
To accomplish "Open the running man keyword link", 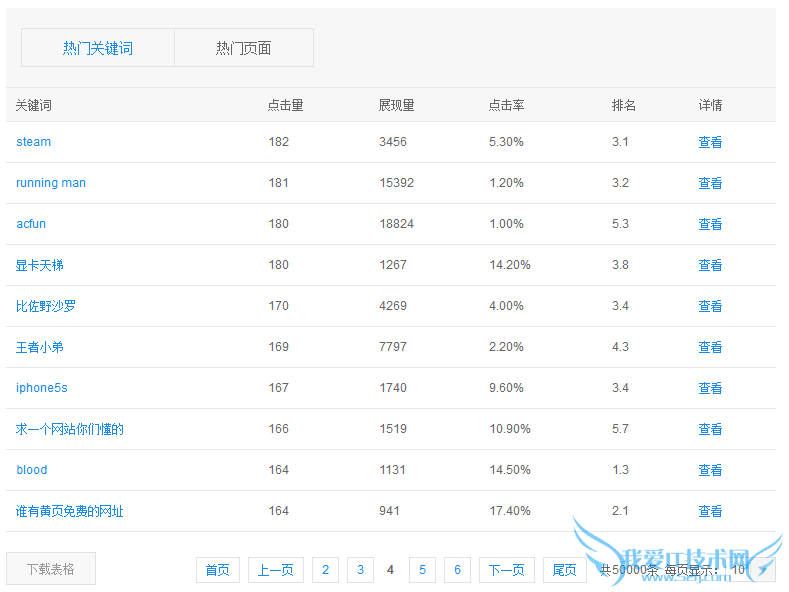I will pos(51,183).
